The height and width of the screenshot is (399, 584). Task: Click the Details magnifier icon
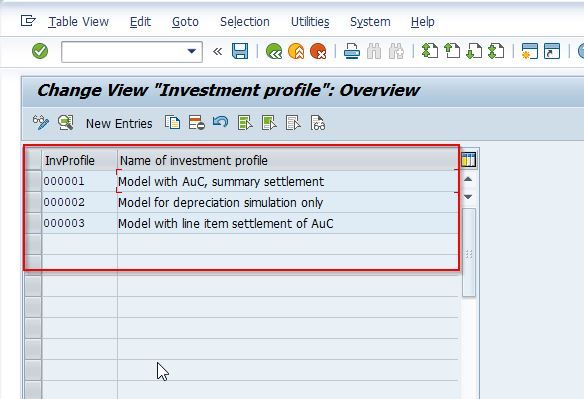point(66,123)
